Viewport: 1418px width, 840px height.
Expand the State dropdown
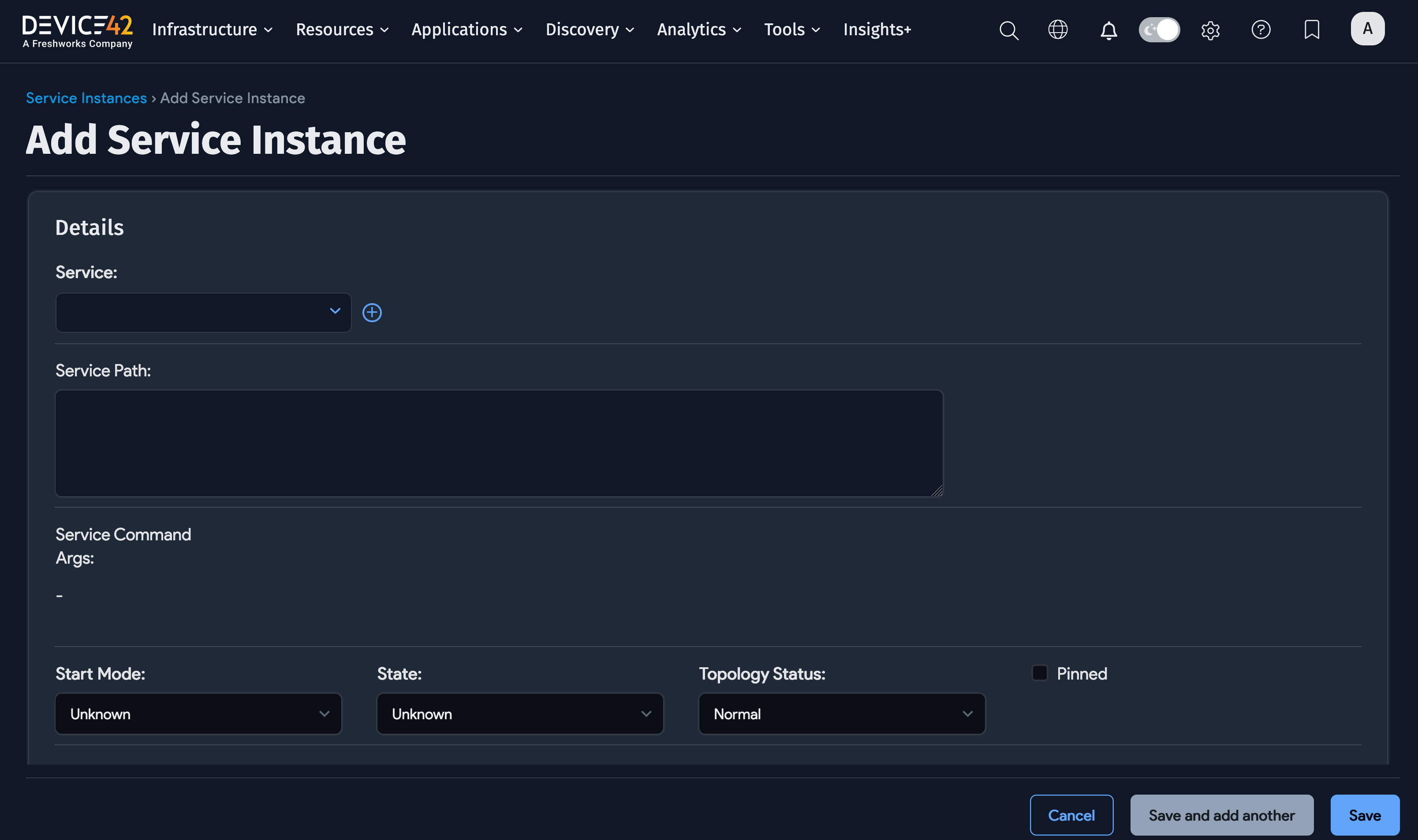pyautogui.click(x=519, y=713)
